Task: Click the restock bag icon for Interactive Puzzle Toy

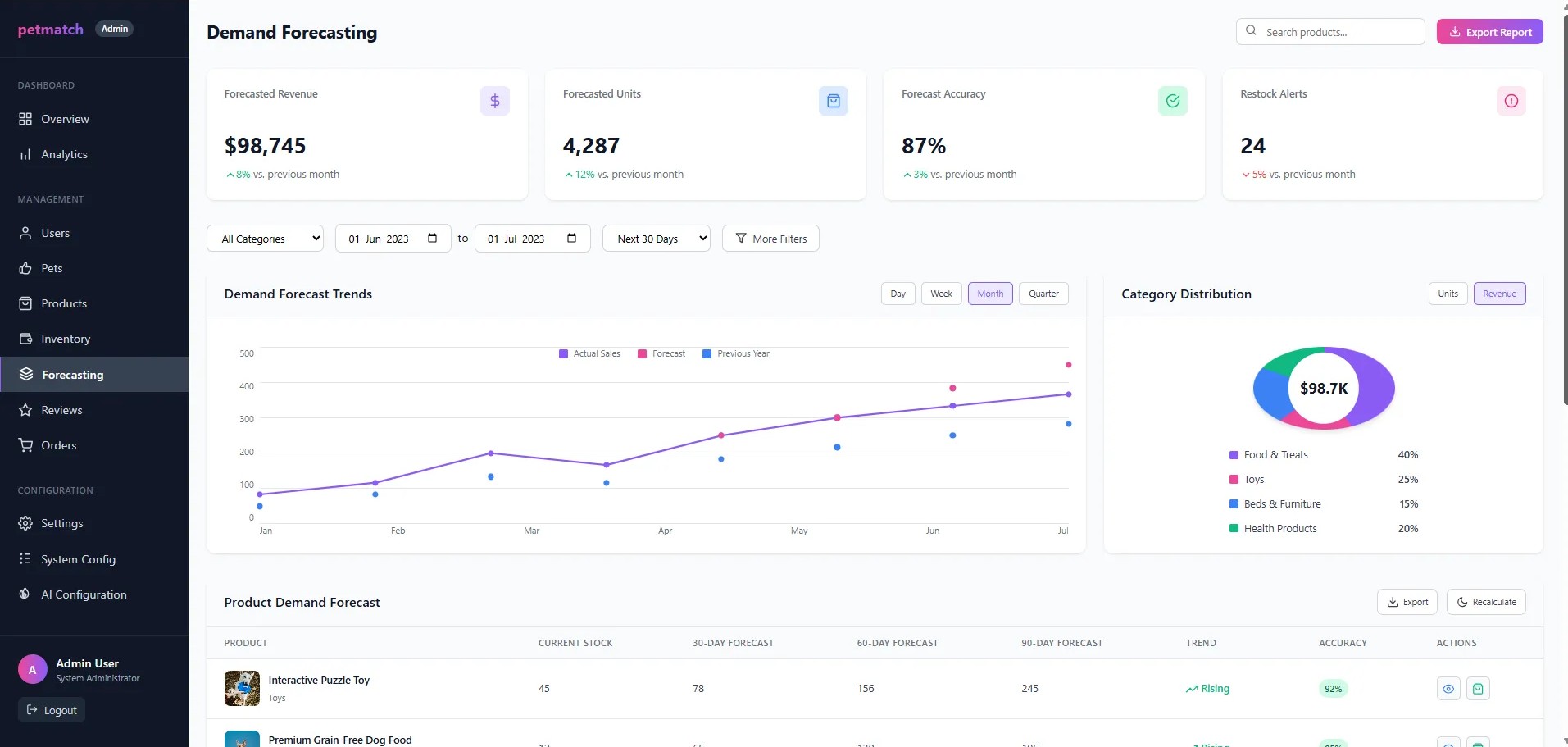Action: (1477, 689)
